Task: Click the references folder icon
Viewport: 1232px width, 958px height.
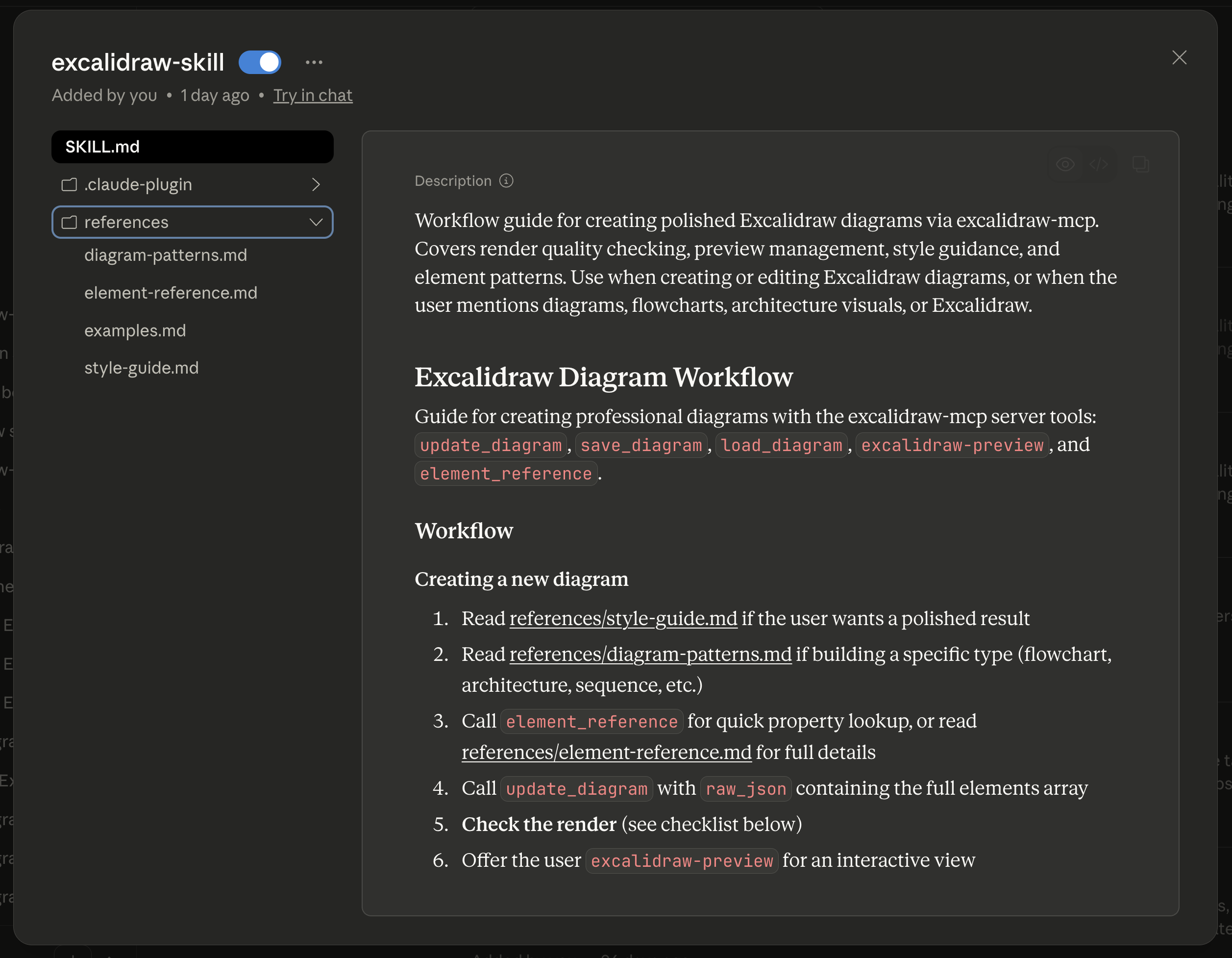Action: [x=70, y=222]
